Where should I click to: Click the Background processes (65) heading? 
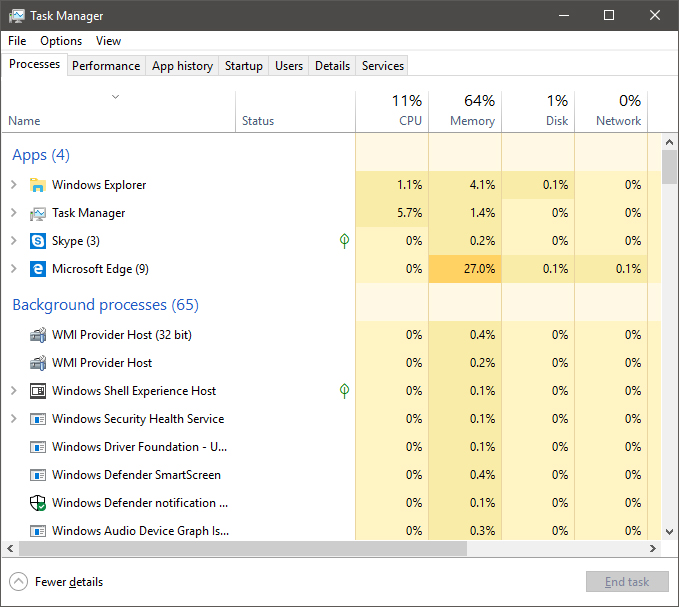tap(106, 305)
